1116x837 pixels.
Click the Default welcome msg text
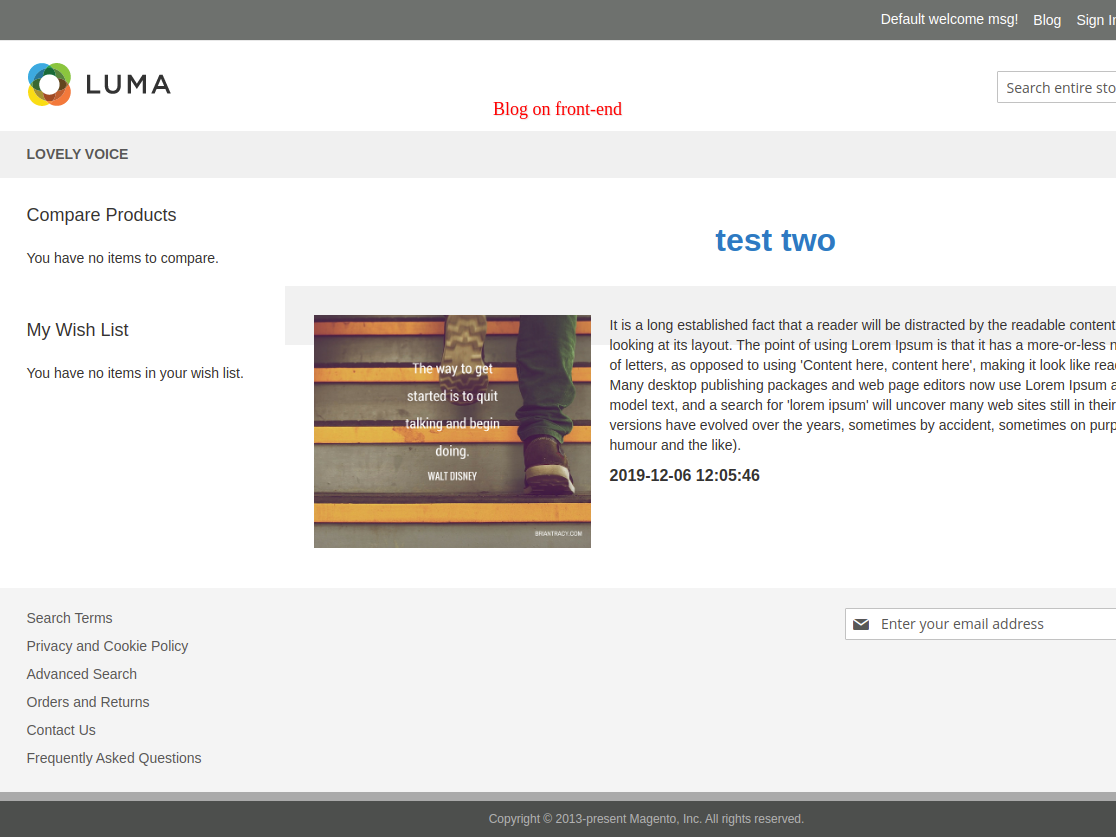tap(949, 19)
